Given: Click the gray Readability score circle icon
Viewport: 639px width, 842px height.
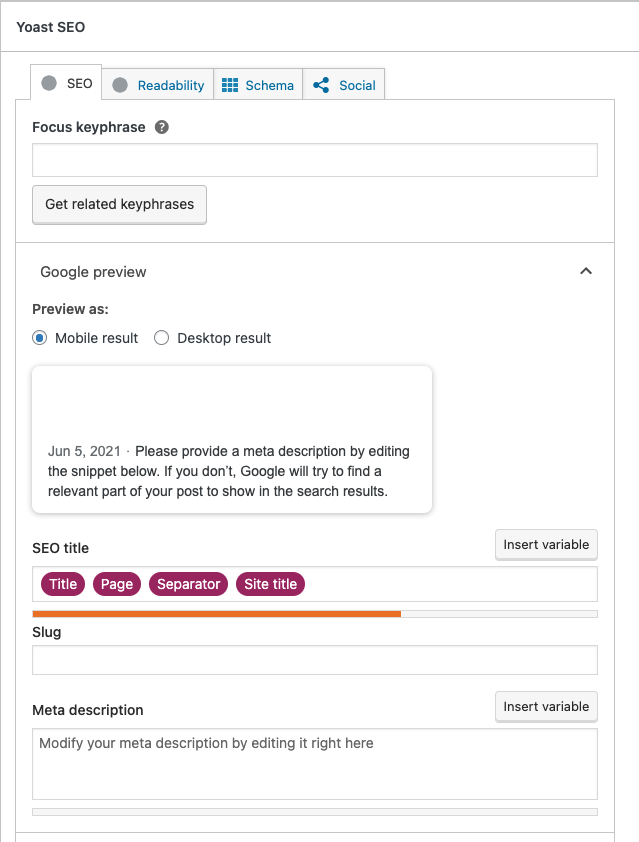Looking at the screenshot, I should (x=120, y=85).
